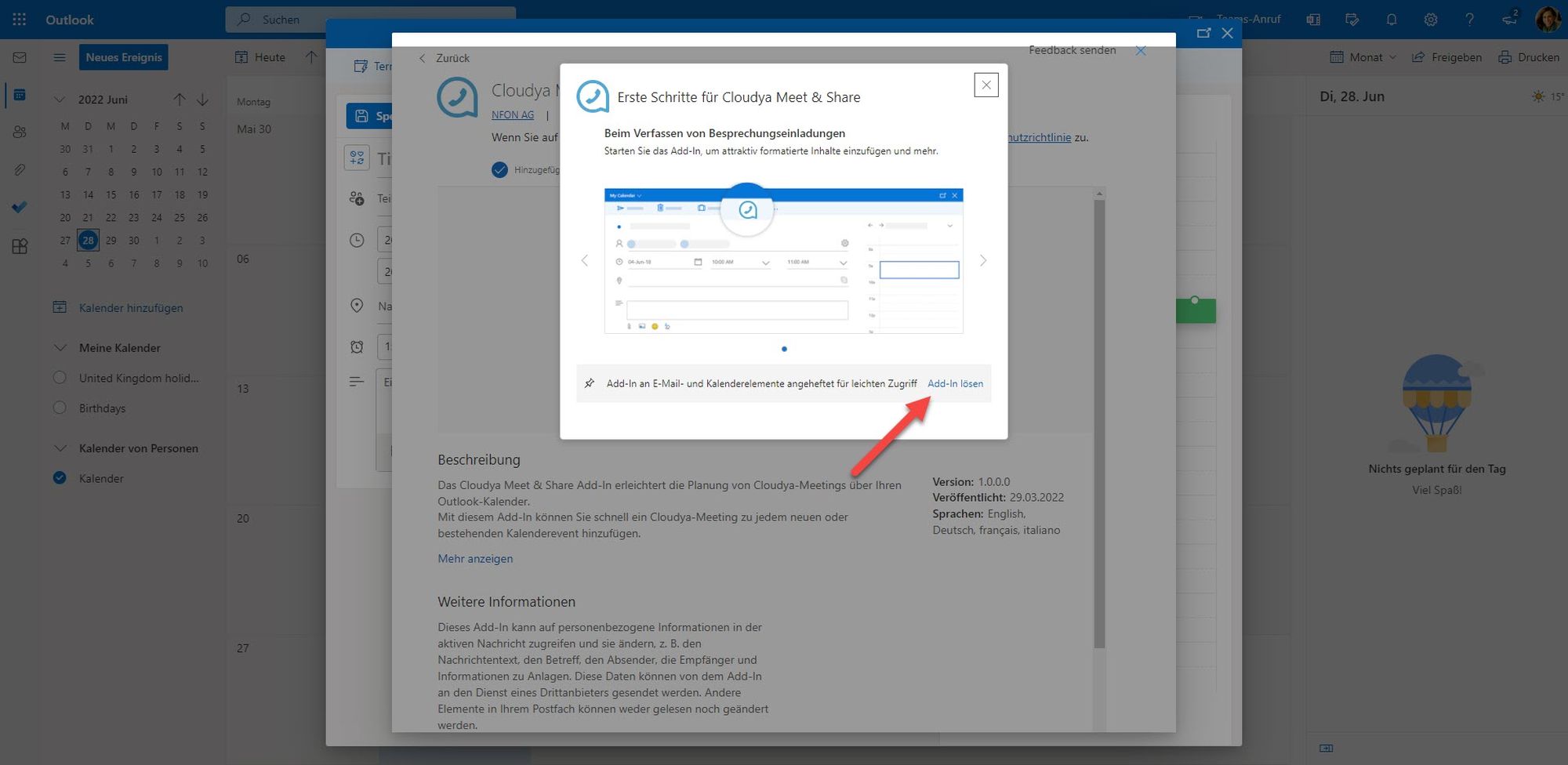This screenshot has width=1568, height=765.
Task: Open the Monat view dropdown
Action: coord(1364,57)
